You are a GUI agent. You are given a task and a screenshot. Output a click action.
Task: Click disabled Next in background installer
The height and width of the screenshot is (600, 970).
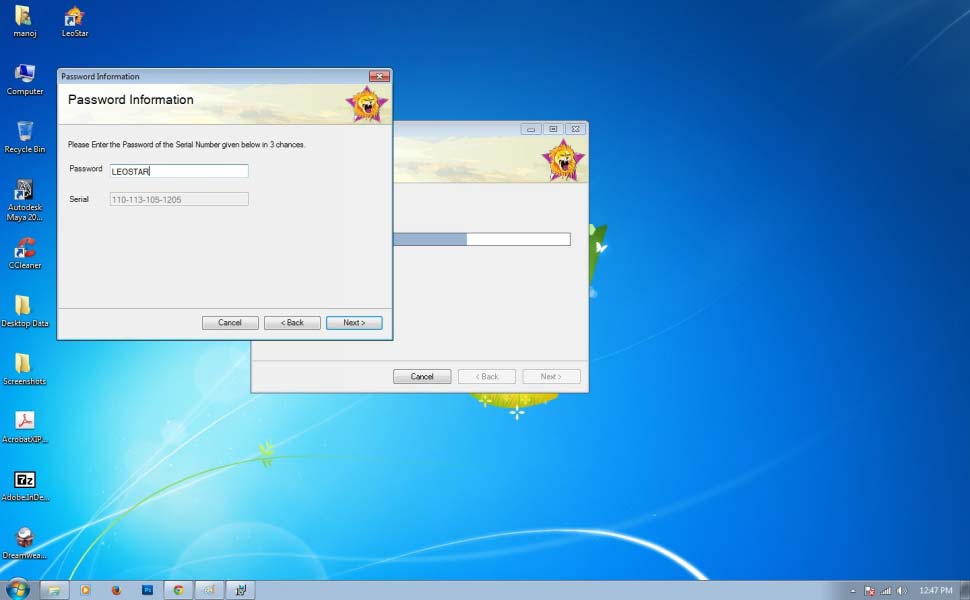point(551,377)
